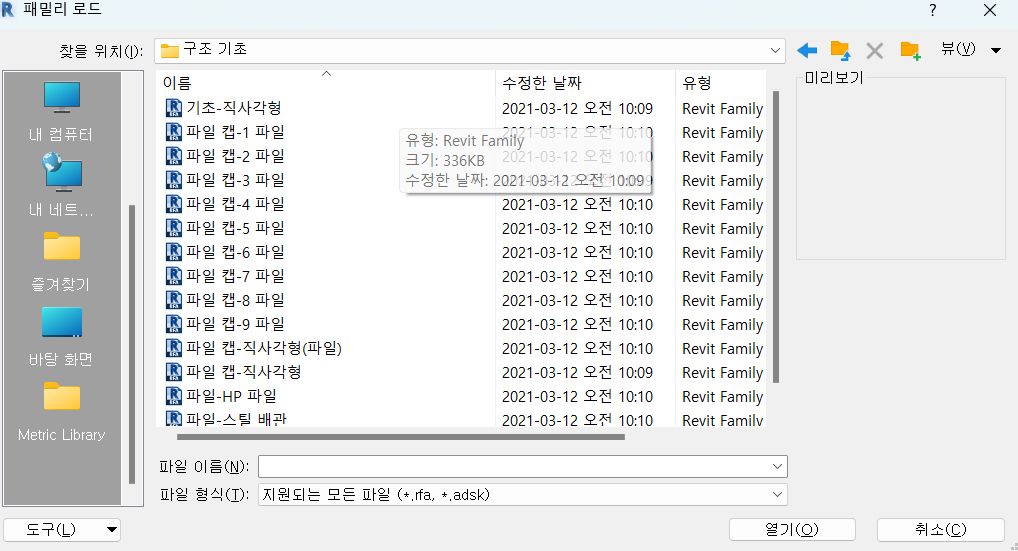This screenshot has height=551, width=1018.
Task: Click the Places sidebar scrollbar
Action: coord(132,344)
